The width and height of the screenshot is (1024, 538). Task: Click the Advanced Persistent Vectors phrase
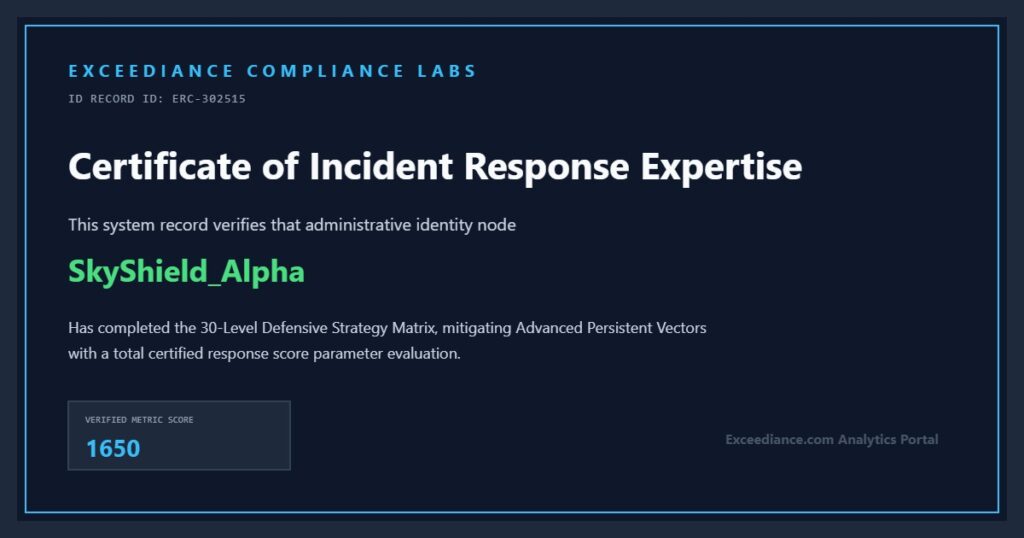(611, 328)
